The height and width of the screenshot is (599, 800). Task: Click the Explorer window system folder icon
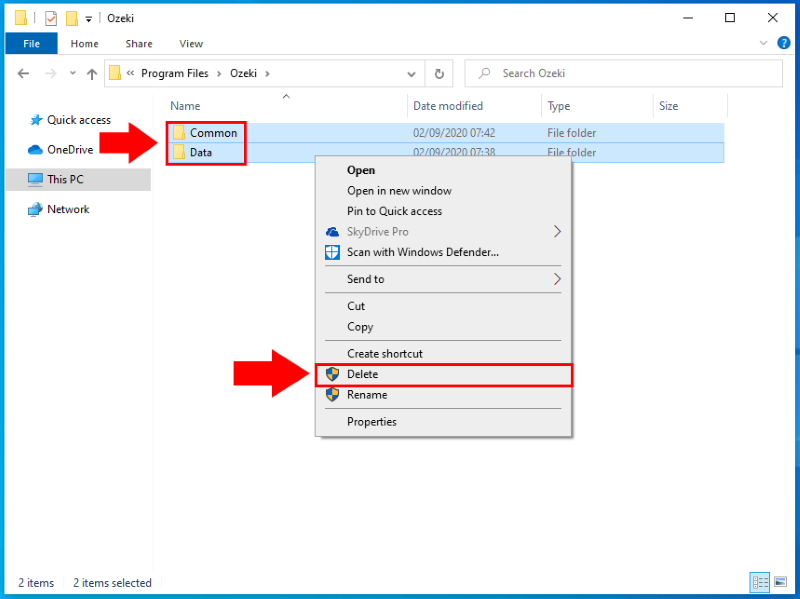pos(20,18)
